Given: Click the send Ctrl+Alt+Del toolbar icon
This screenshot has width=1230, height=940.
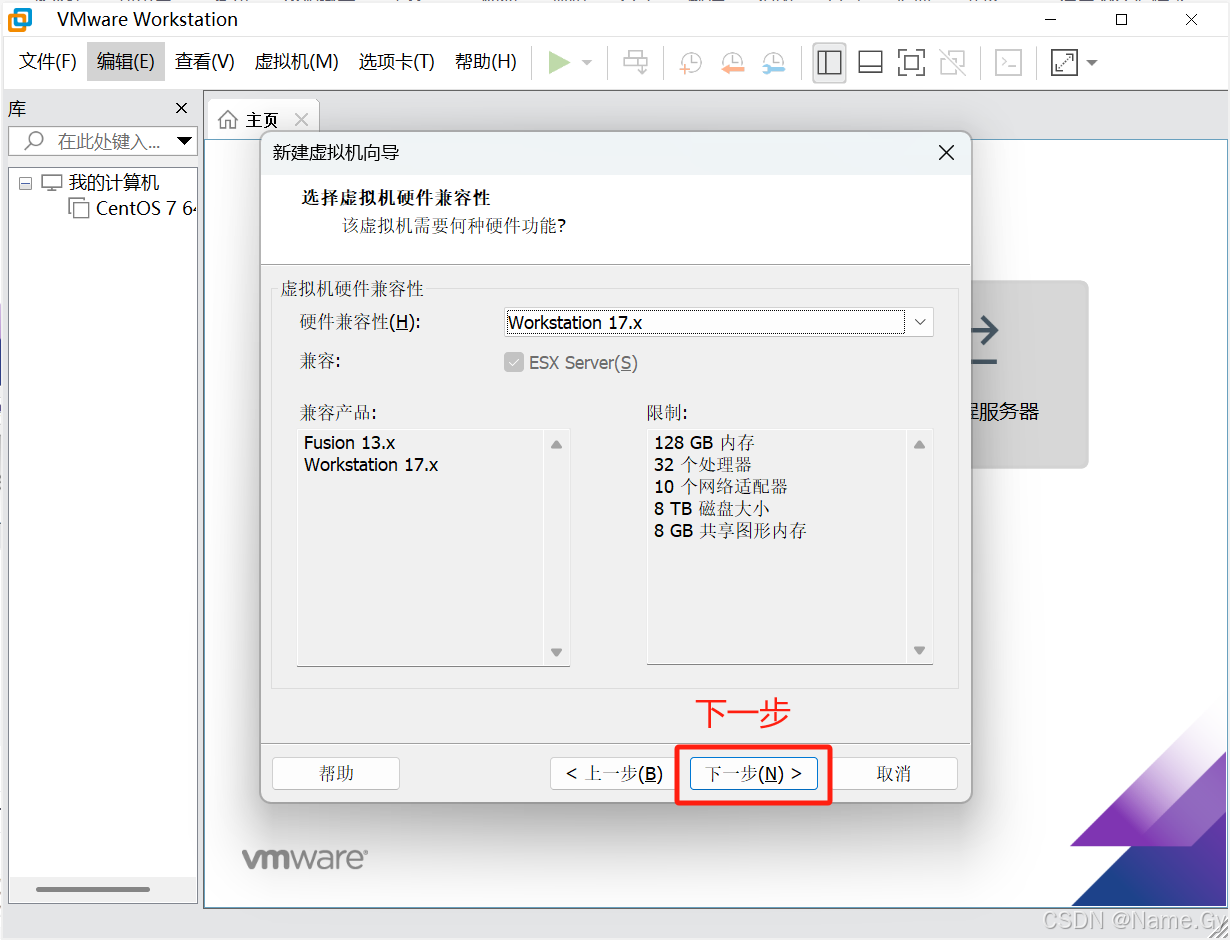Looking at the screenshot, I should click(x=636, y=63).
